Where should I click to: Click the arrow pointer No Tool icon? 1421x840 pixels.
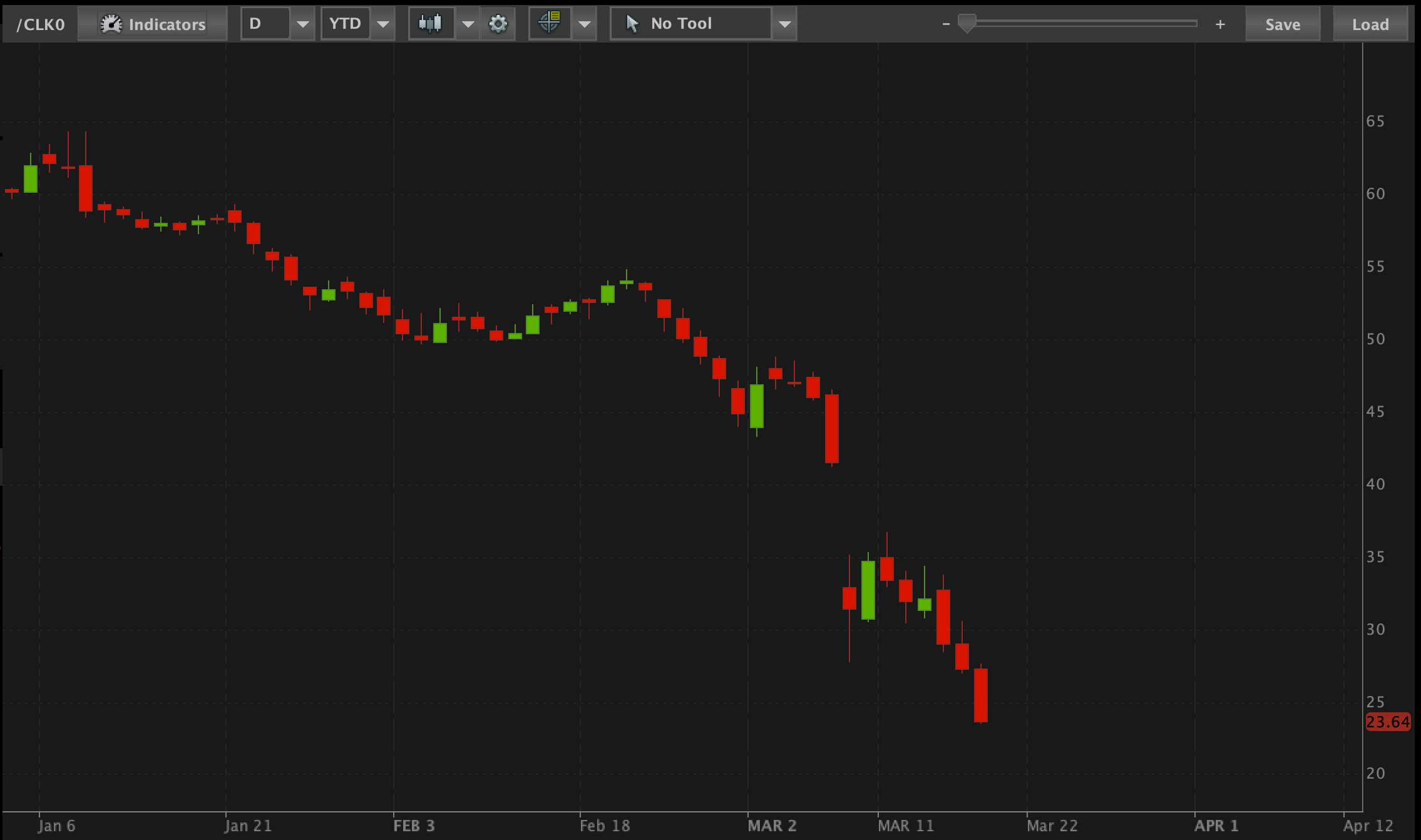pyautogui.click(x=632, y=24)
